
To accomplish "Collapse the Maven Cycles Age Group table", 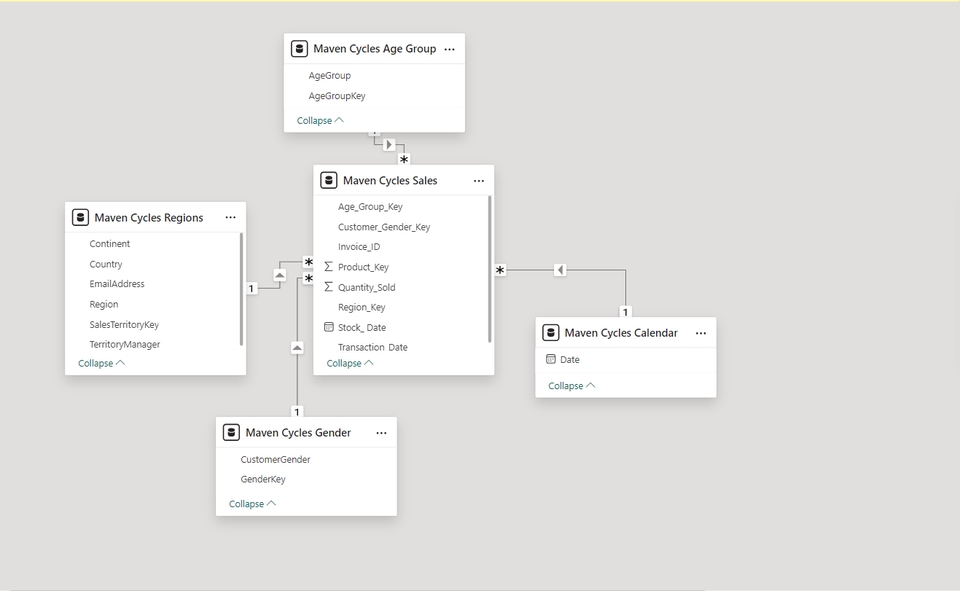I will (x=320, y=120).
